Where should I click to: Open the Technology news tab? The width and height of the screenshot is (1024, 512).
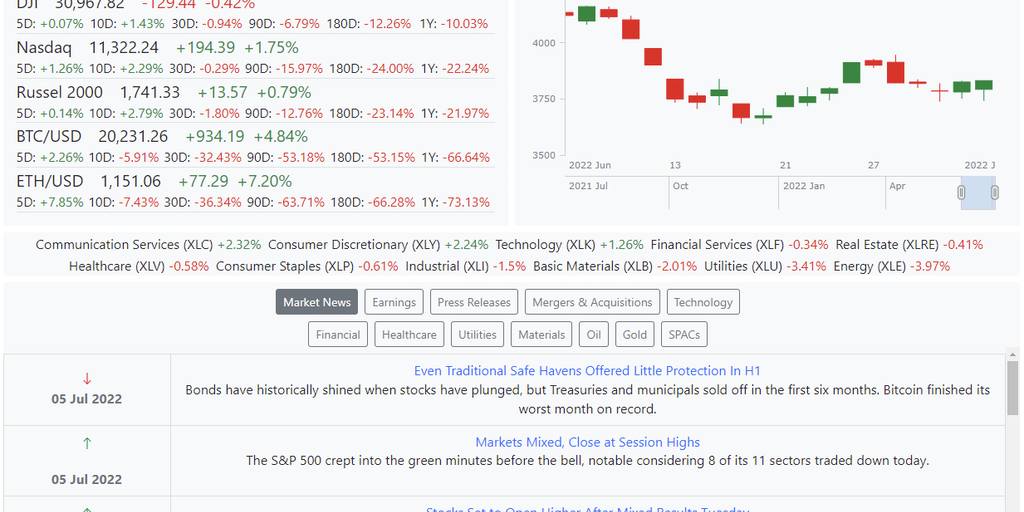(x=703, y=302)
